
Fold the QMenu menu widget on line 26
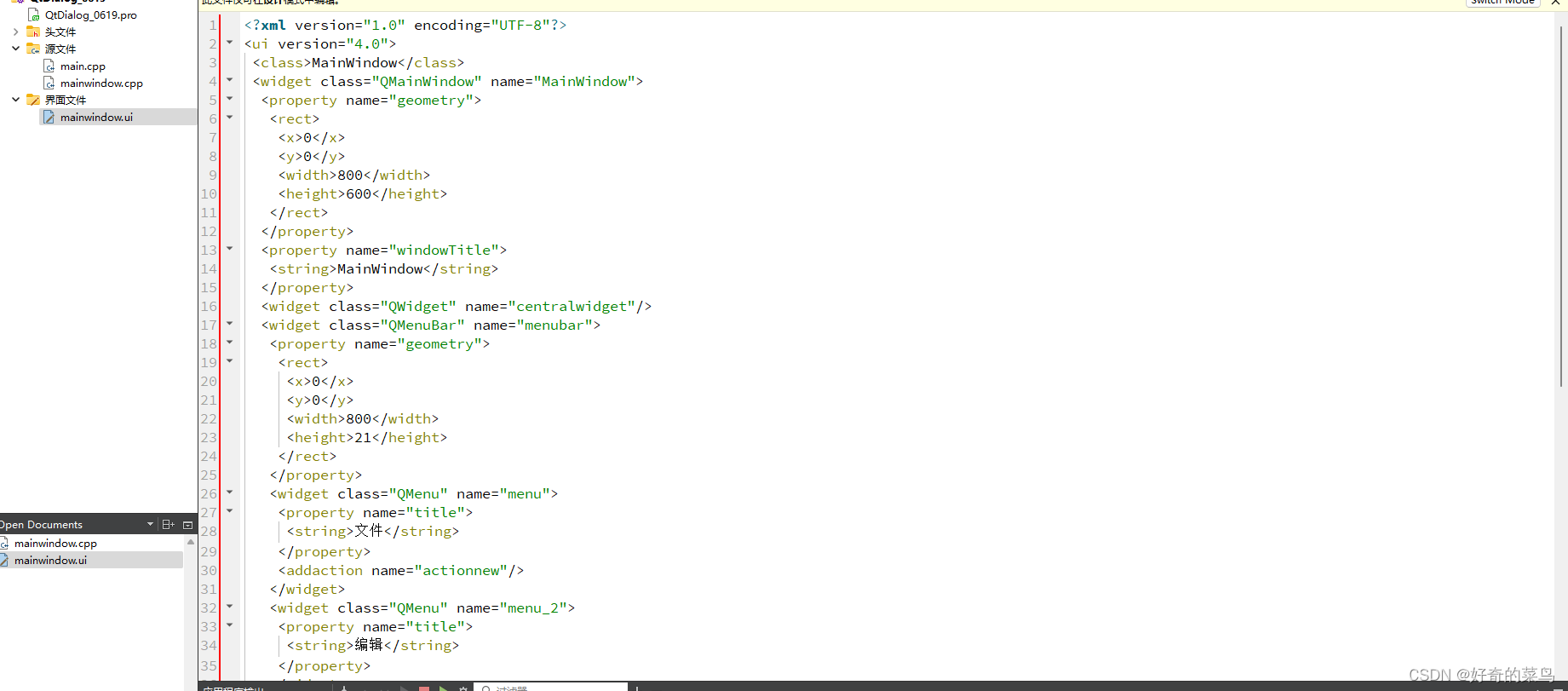tap(229, 492)
